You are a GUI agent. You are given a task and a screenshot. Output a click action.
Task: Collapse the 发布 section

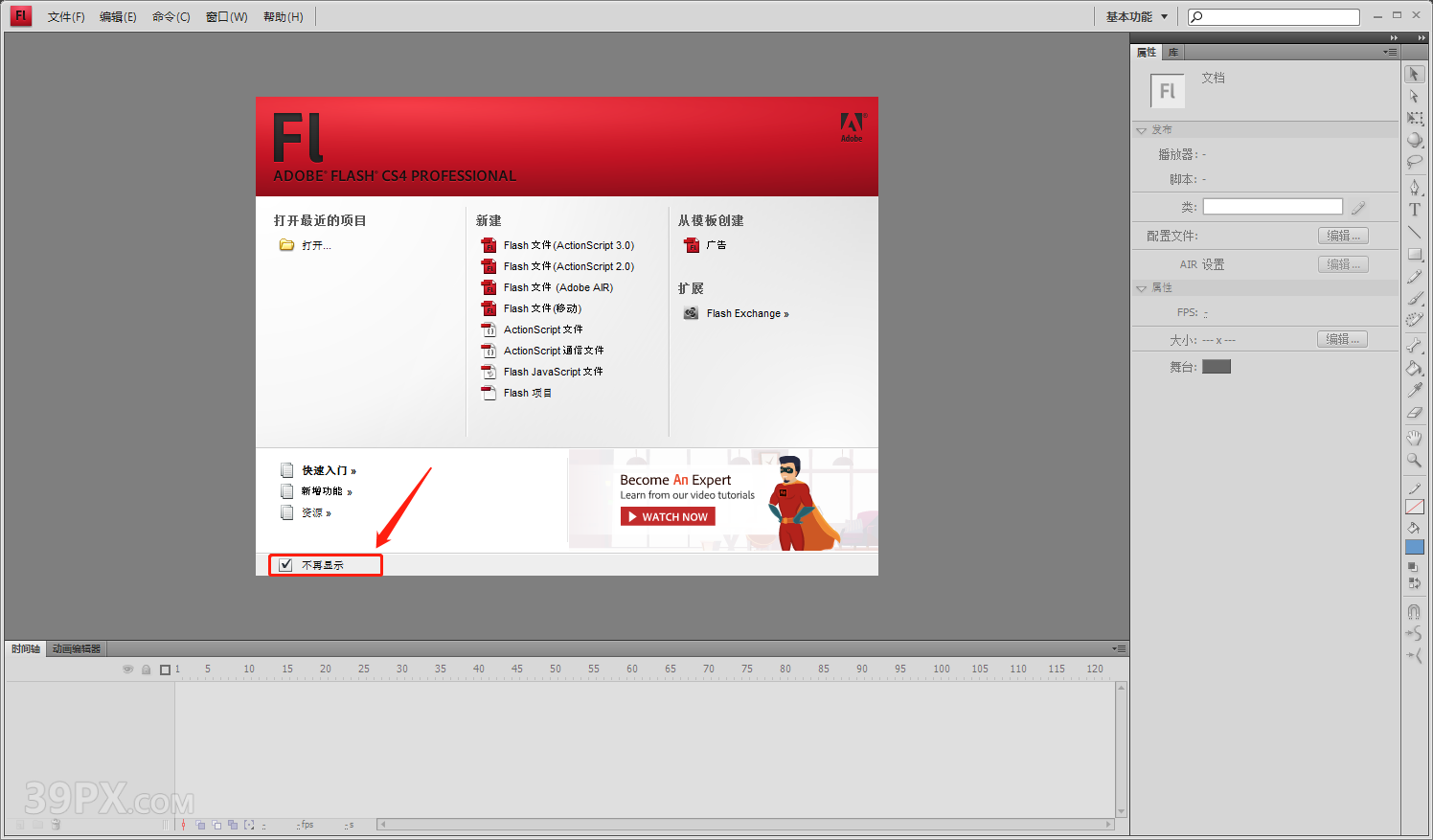(x=1141, y=130)
